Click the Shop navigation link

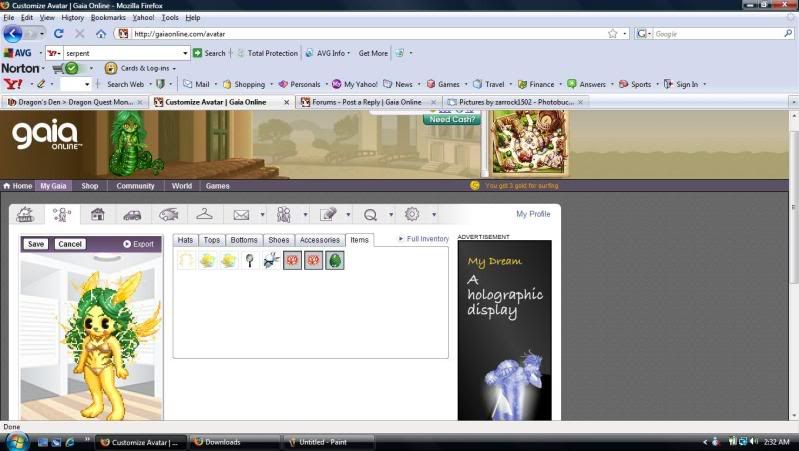click(90, 186)
